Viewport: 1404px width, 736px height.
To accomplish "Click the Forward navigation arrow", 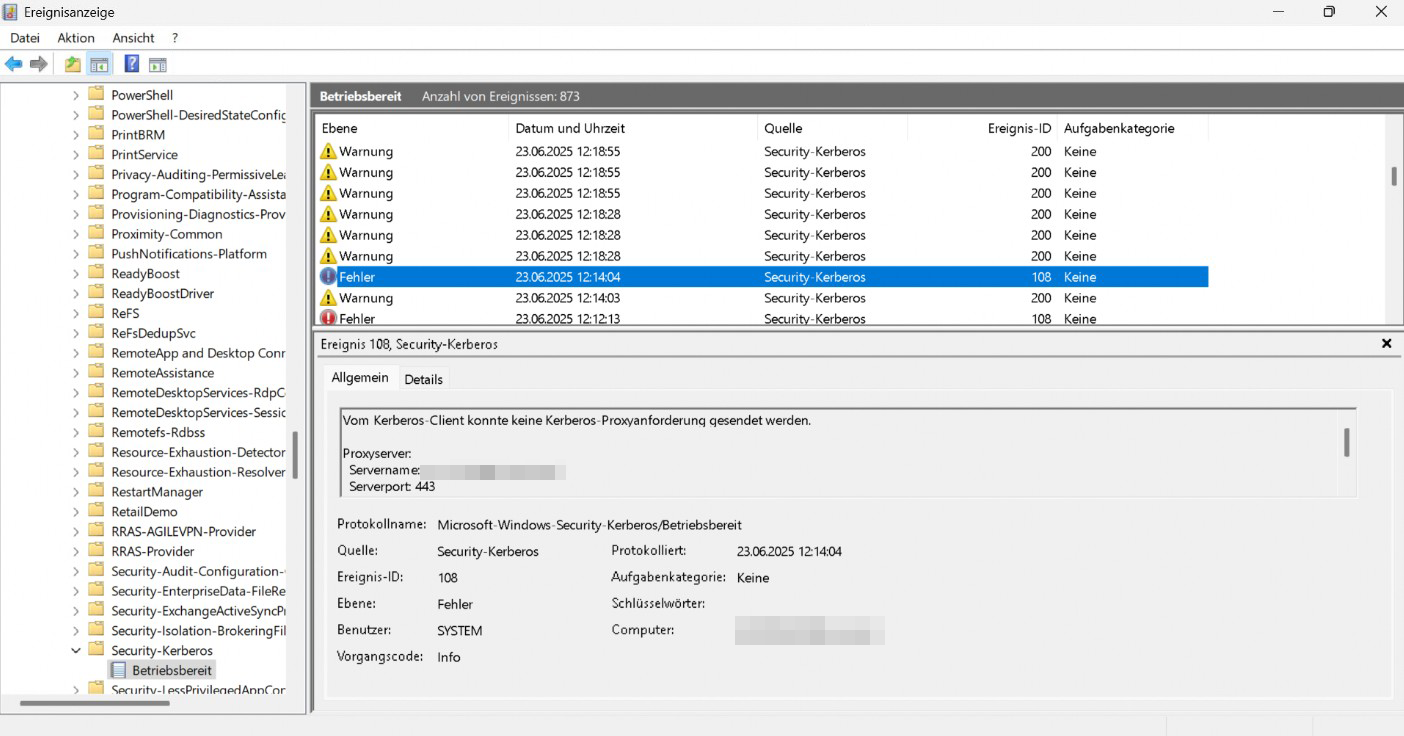I will pos(38,63).
